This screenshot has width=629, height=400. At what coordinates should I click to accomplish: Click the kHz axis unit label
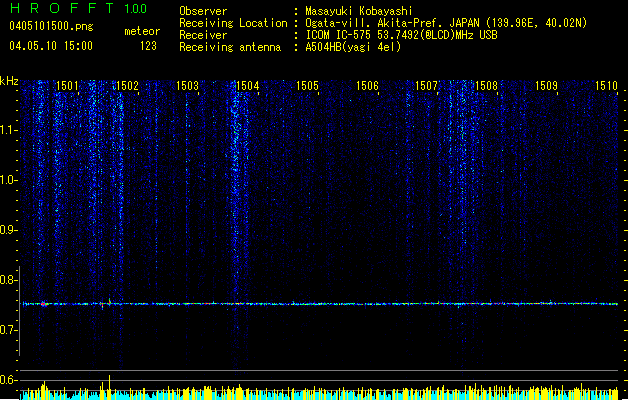9,81
